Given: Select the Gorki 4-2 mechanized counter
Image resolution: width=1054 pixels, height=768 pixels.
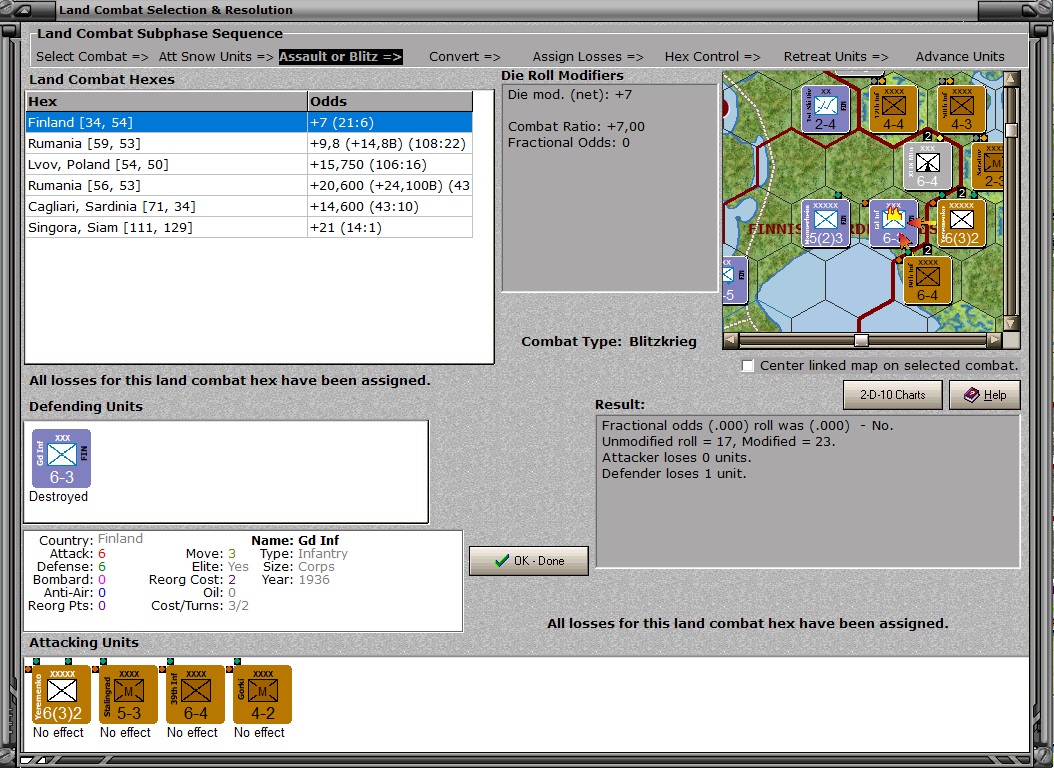Looking at the screenshot, I should (x=258, y=693).
